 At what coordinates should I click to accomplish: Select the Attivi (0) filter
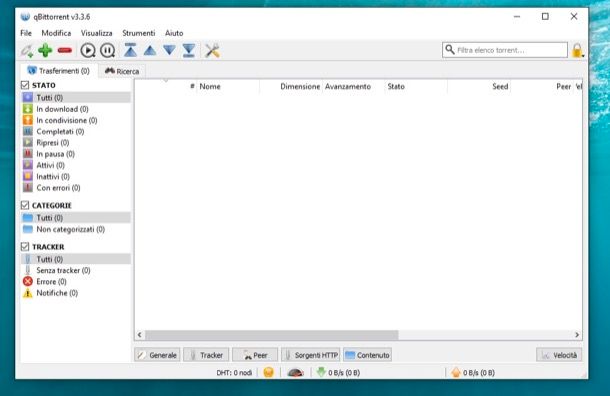[x=76, y=165]
